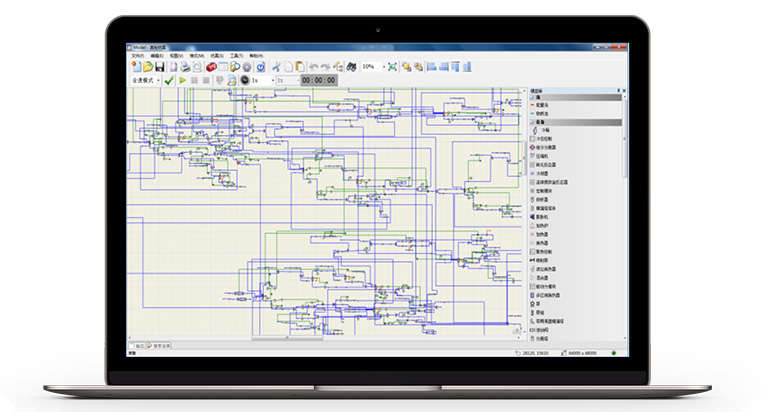Click the zoom-to-fit icon beside zoom percentage
This screenshot has width=761, height=412.
tap(392, 66)
